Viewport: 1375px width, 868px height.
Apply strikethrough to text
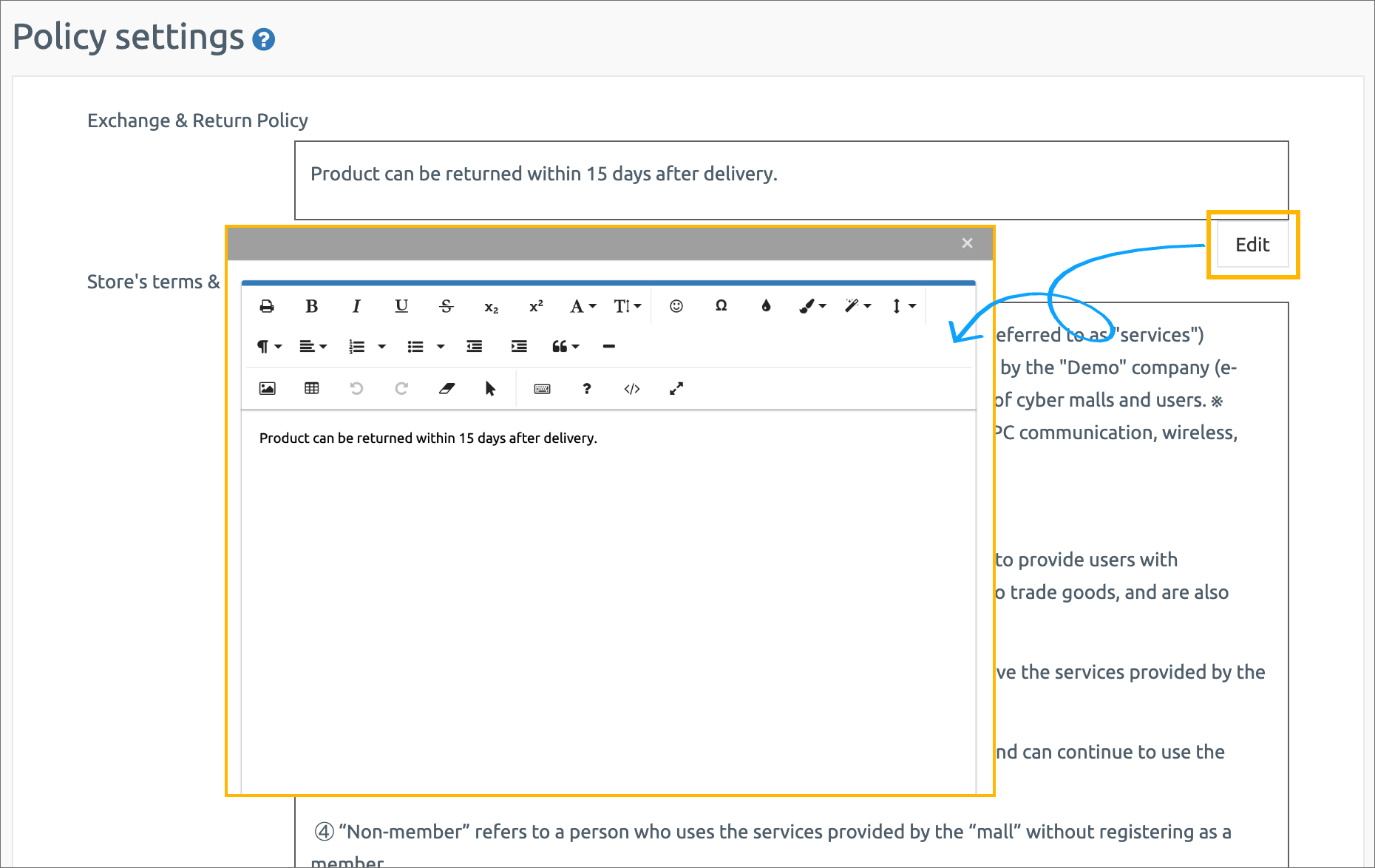click(447, 306)
